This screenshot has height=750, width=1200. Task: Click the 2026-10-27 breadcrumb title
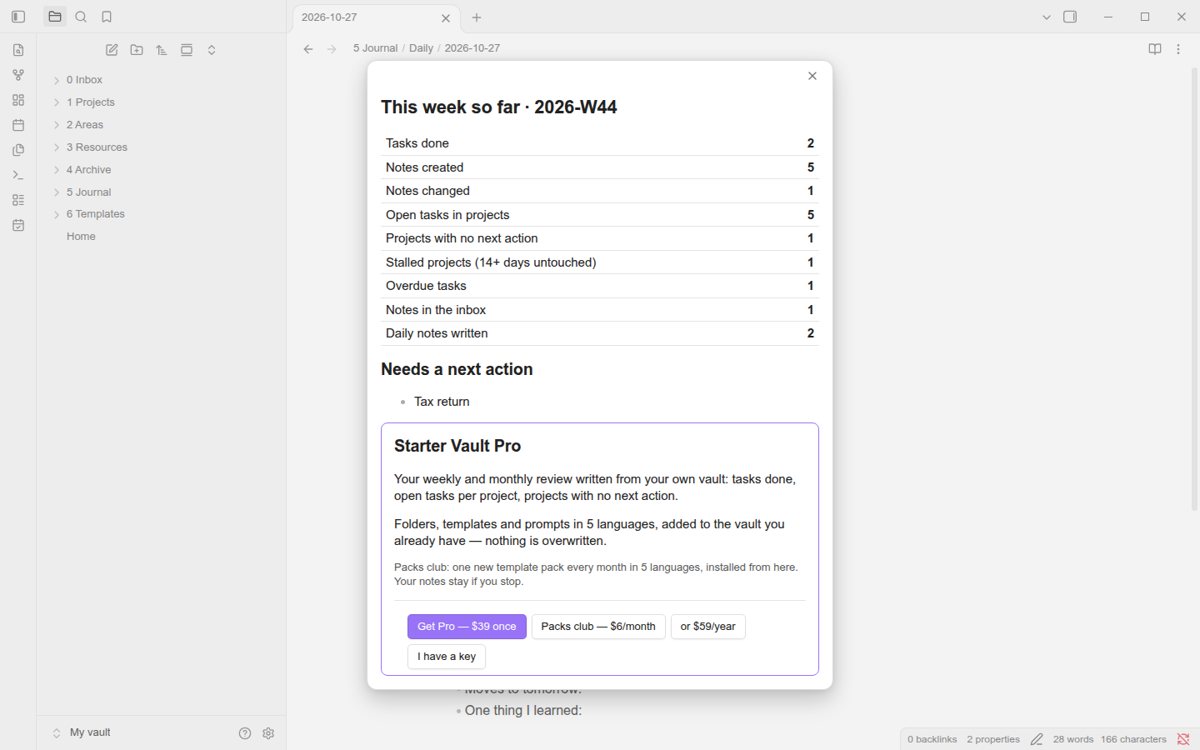(x=472, y=48)
